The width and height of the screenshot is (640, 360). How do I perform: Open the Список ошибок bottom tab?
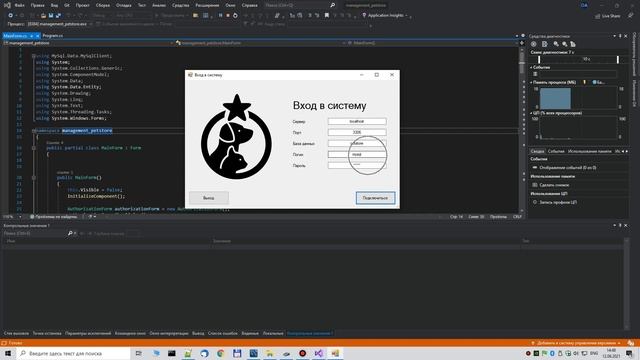[x=222, y=333]
